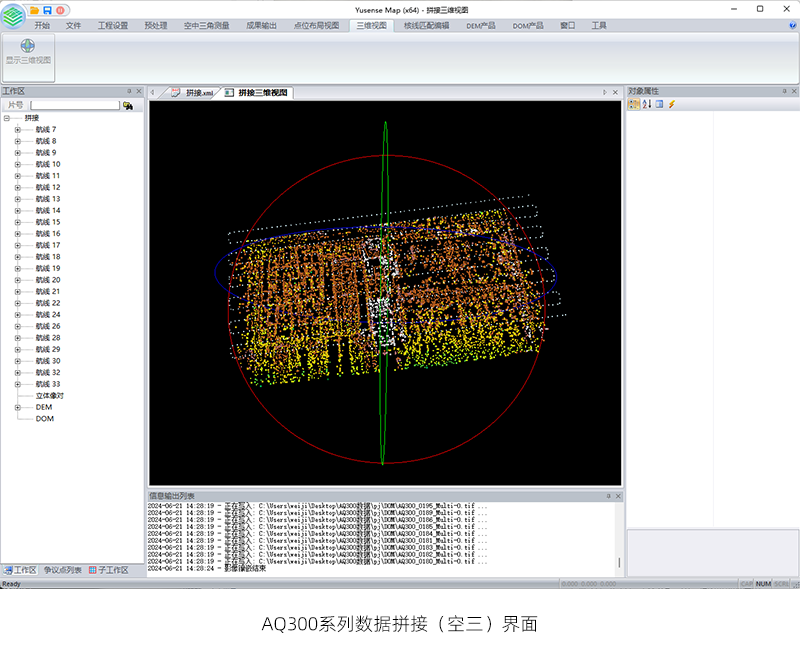
Task: Select categorized view icon in 对象属性 panel
Action: click(633, 104)
